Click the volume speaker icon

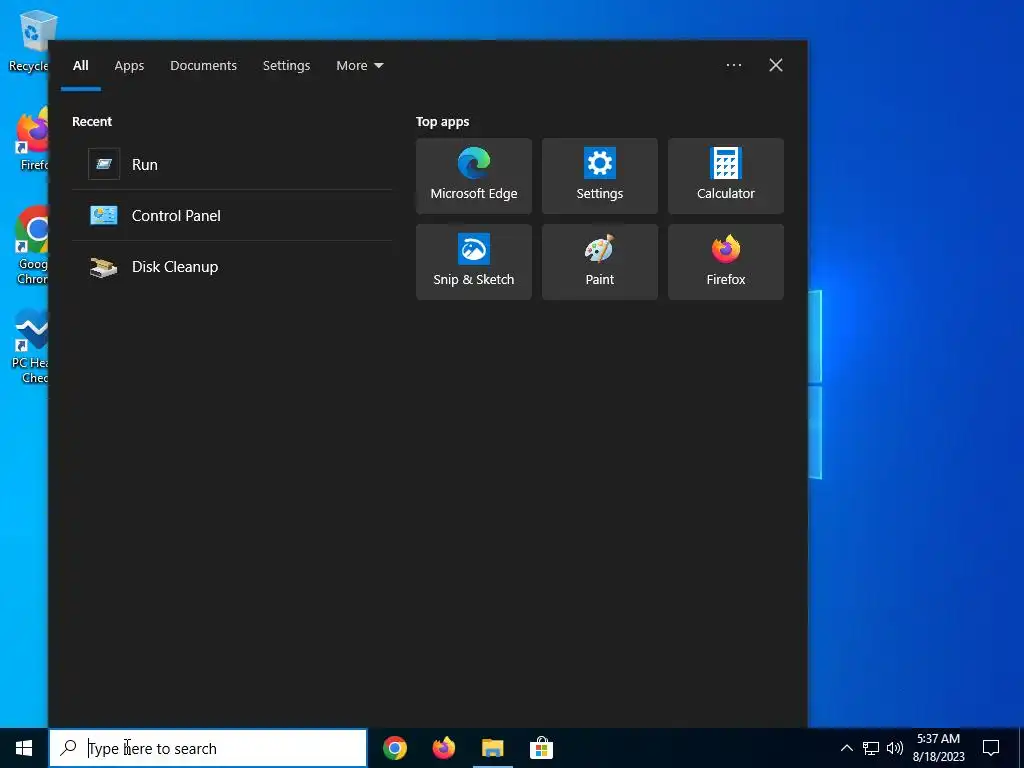point(895,748)
